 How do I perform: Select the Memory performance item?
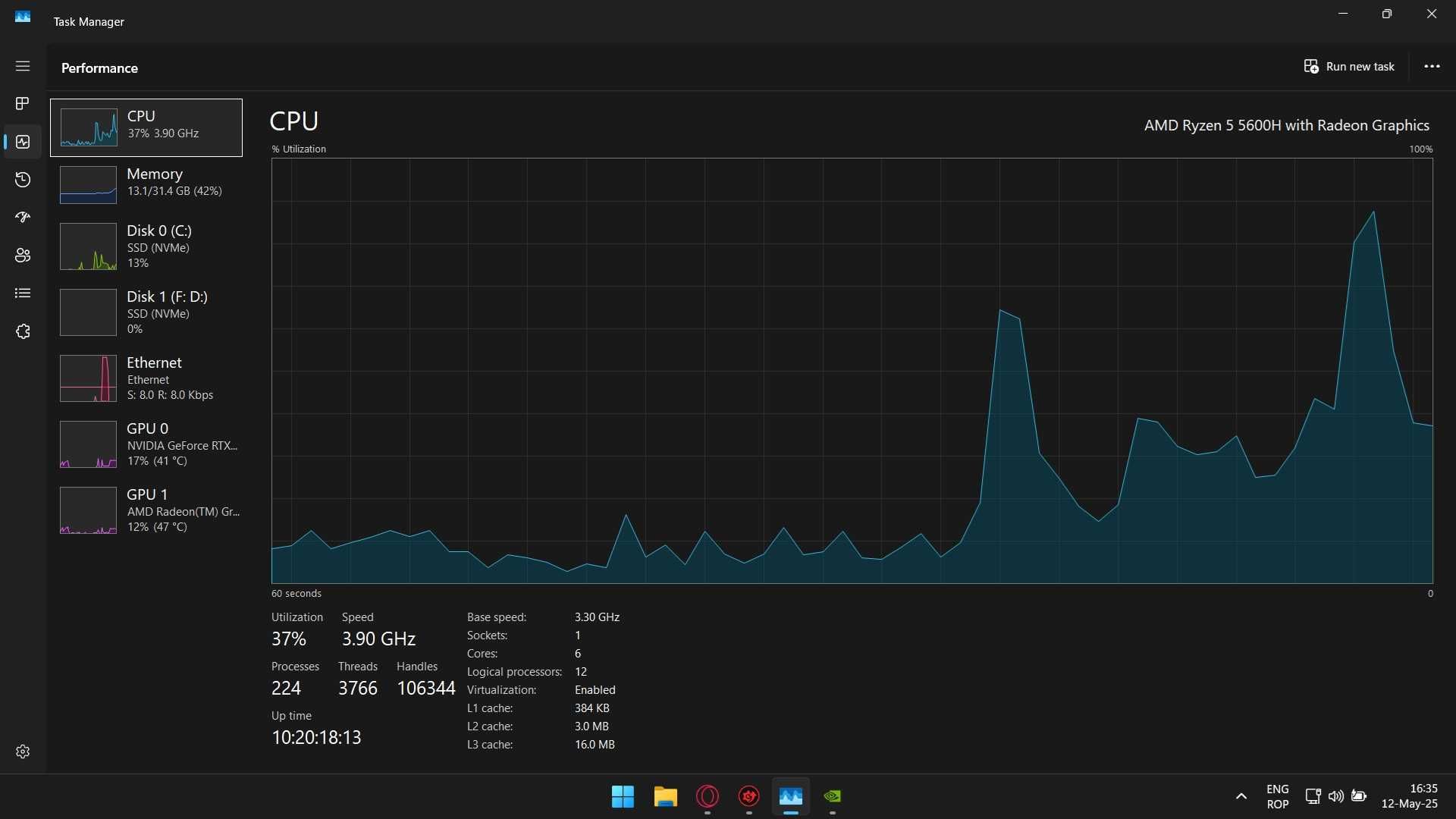(146, 184)
